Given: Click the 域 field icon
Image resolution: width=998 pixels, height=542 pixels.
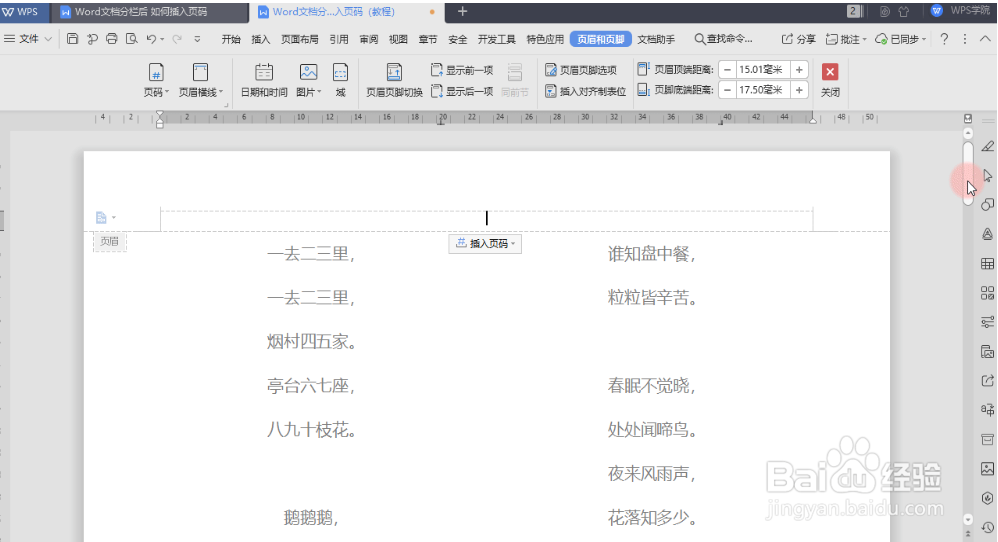Looking at the screenshot, I should tap(341, 80).
